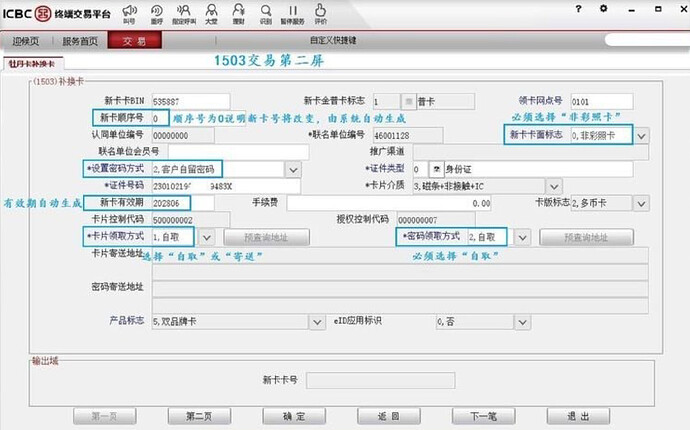Click the 产品标志 combo showing 双品牌卡
The image size is (690, 430).
click(230, 322)
